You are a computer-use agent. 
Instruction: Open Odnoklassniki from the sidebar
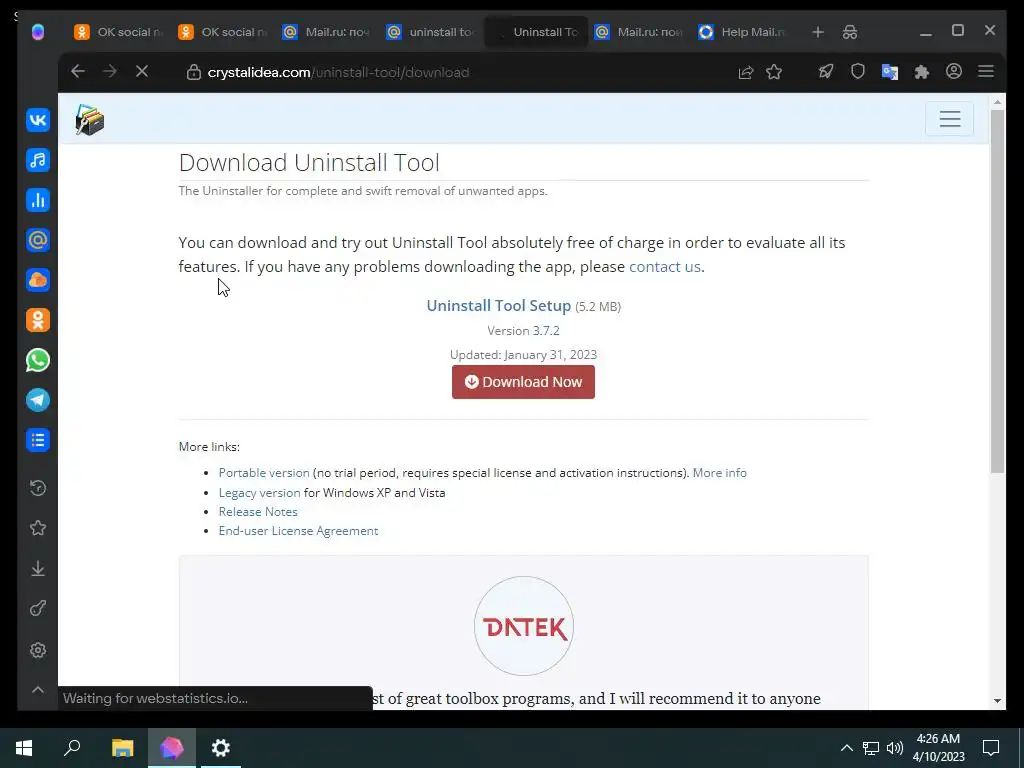38,320
